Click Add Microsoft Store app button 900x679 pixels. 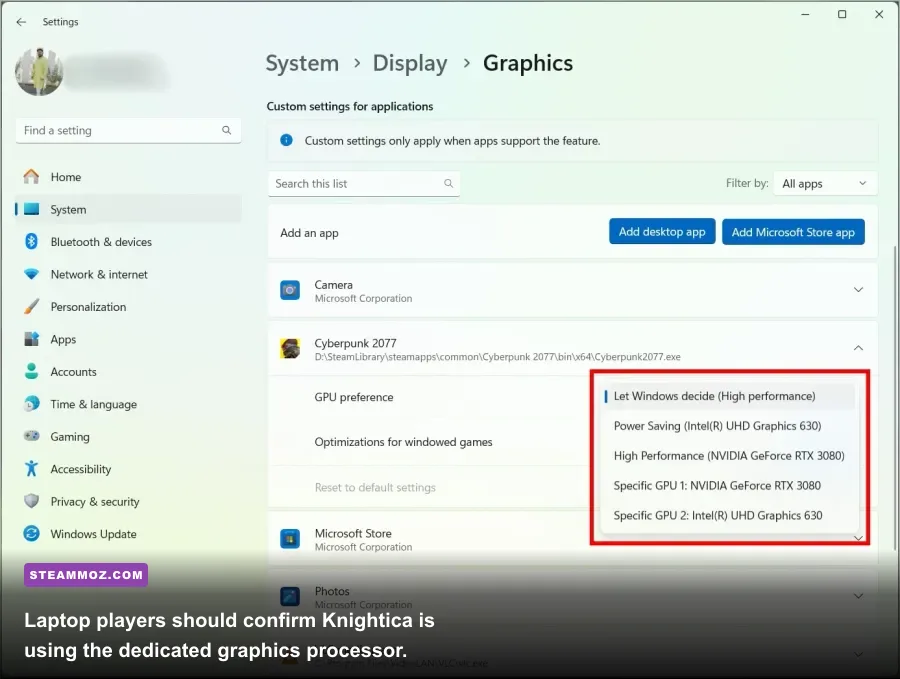[793, 232]
